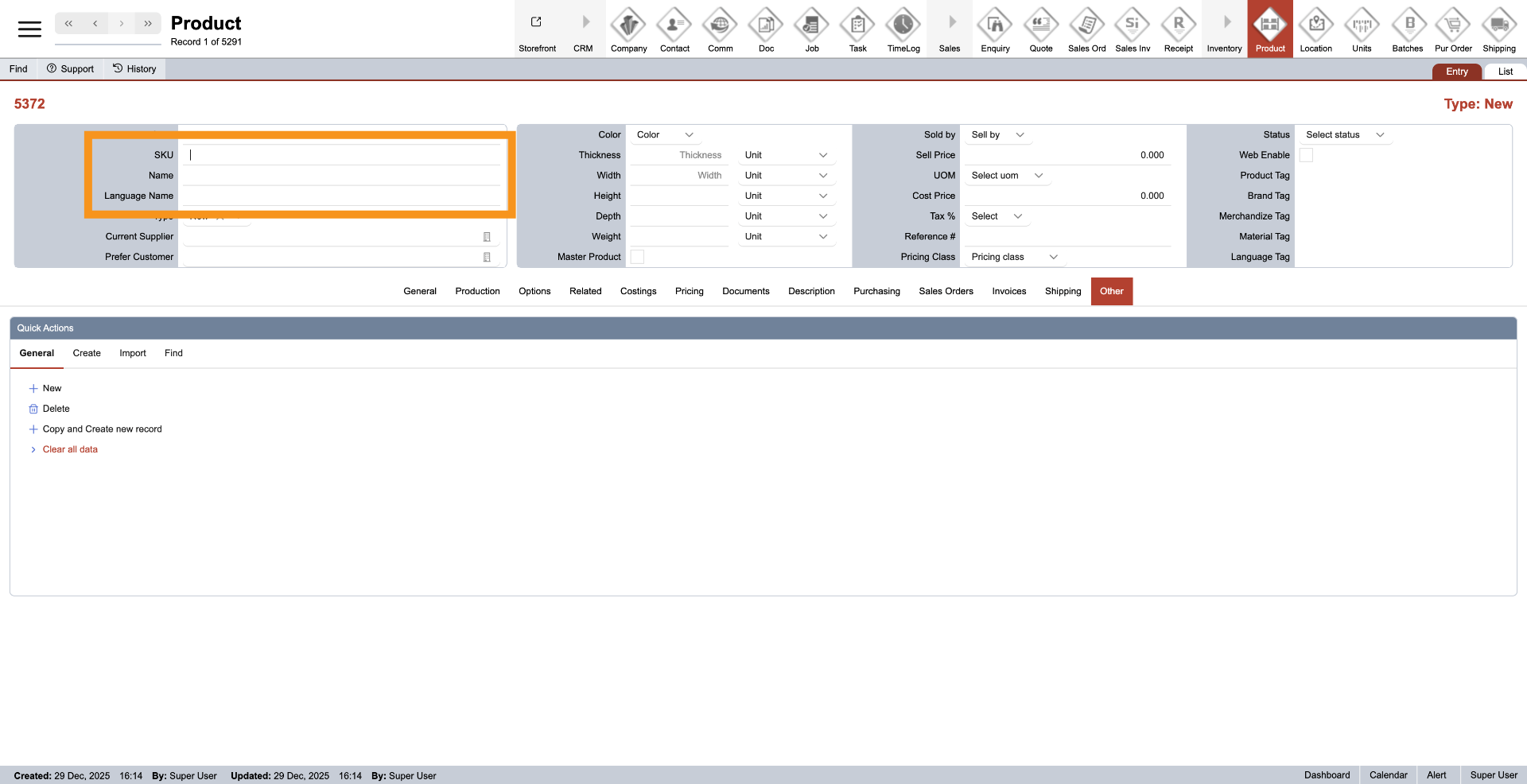Open the Pur Order cart icon
The image size is (1527, 784).
[1453, 25]
